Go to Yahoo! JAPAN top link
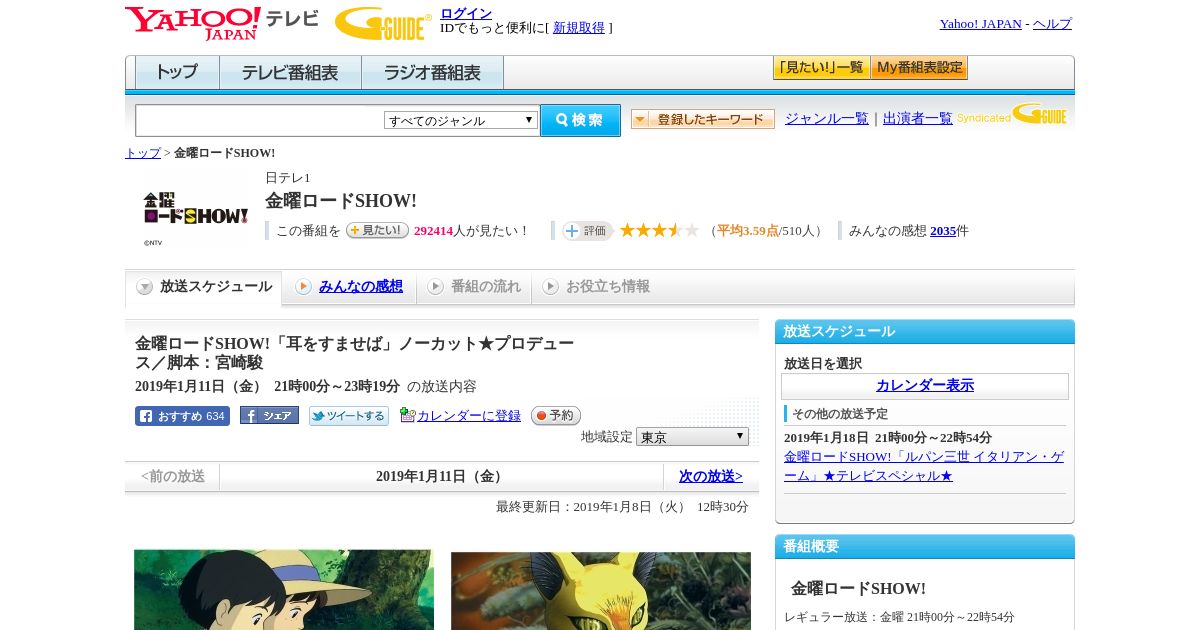The image size is (1200, 630). point(980,24)
